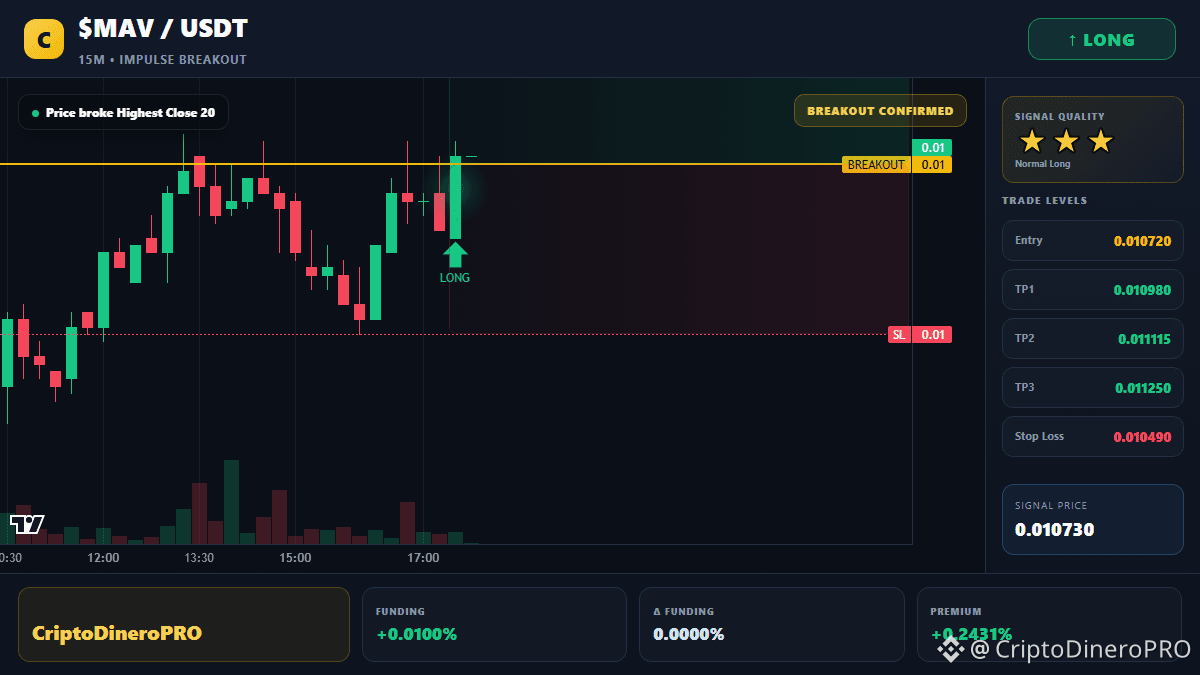Image resolution: width=1200 pixels, height=675 pixels.
Task: Click the Normal Long quality label
Action: point(1042,164)
